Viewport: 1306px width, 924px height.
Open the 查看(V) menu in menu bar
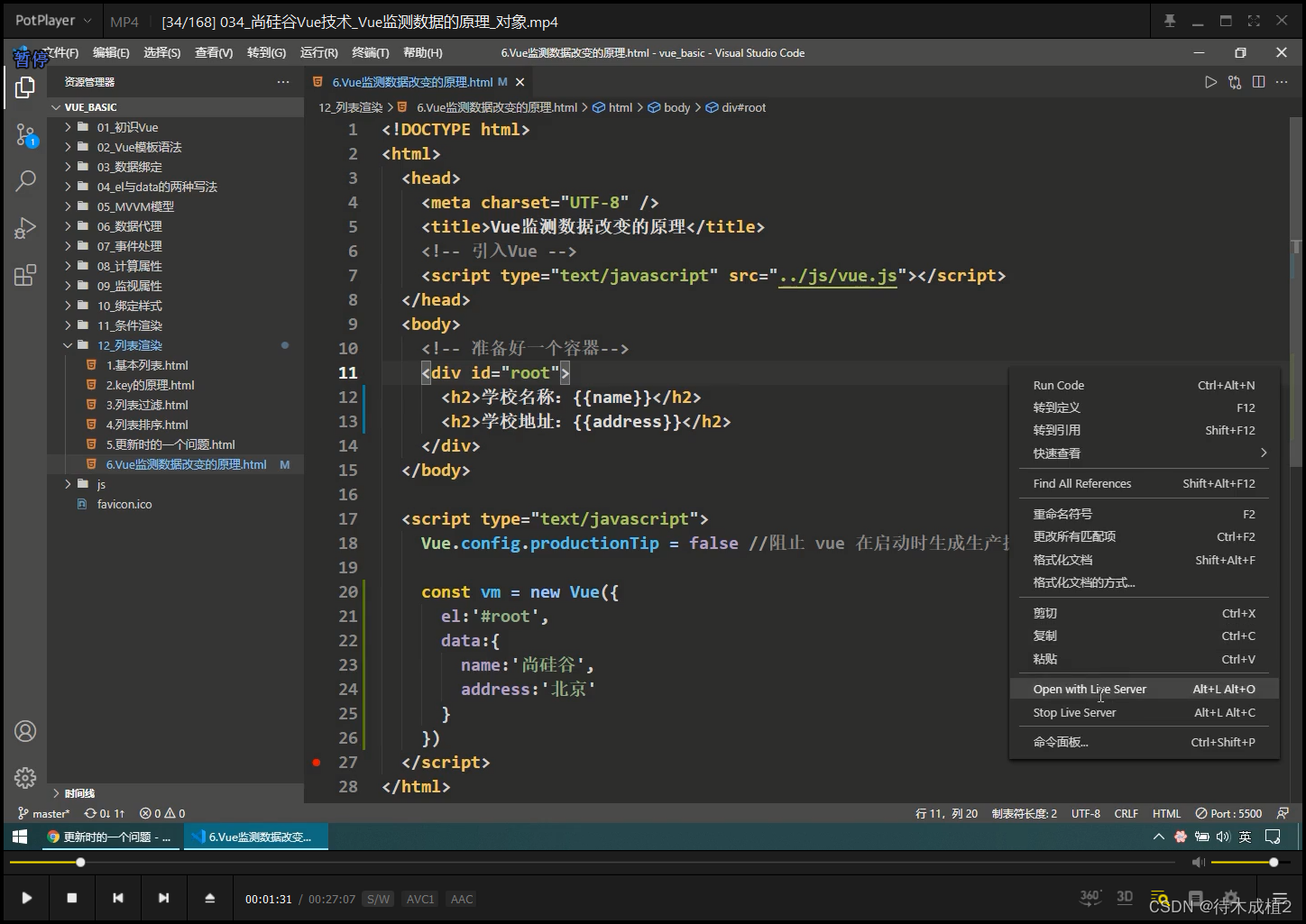214,53
